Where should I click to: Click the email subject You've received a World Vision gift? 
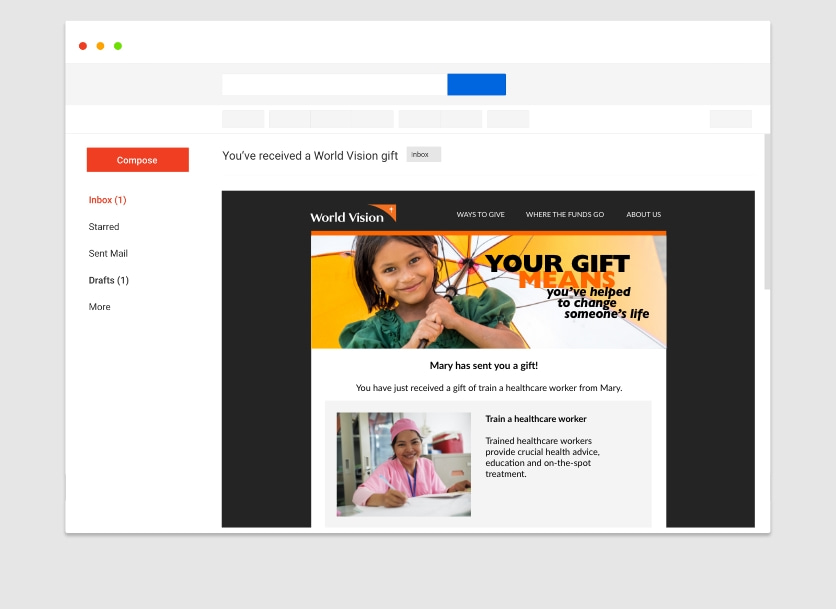tap(310, 156)
